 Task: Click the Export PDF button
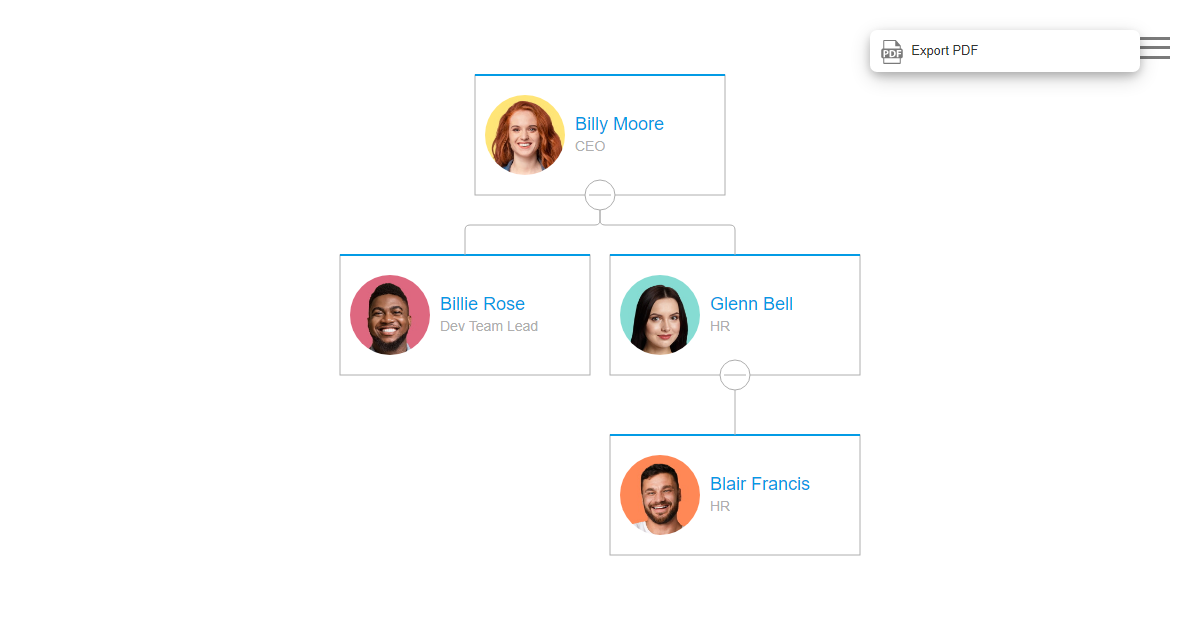click(945, 50)
